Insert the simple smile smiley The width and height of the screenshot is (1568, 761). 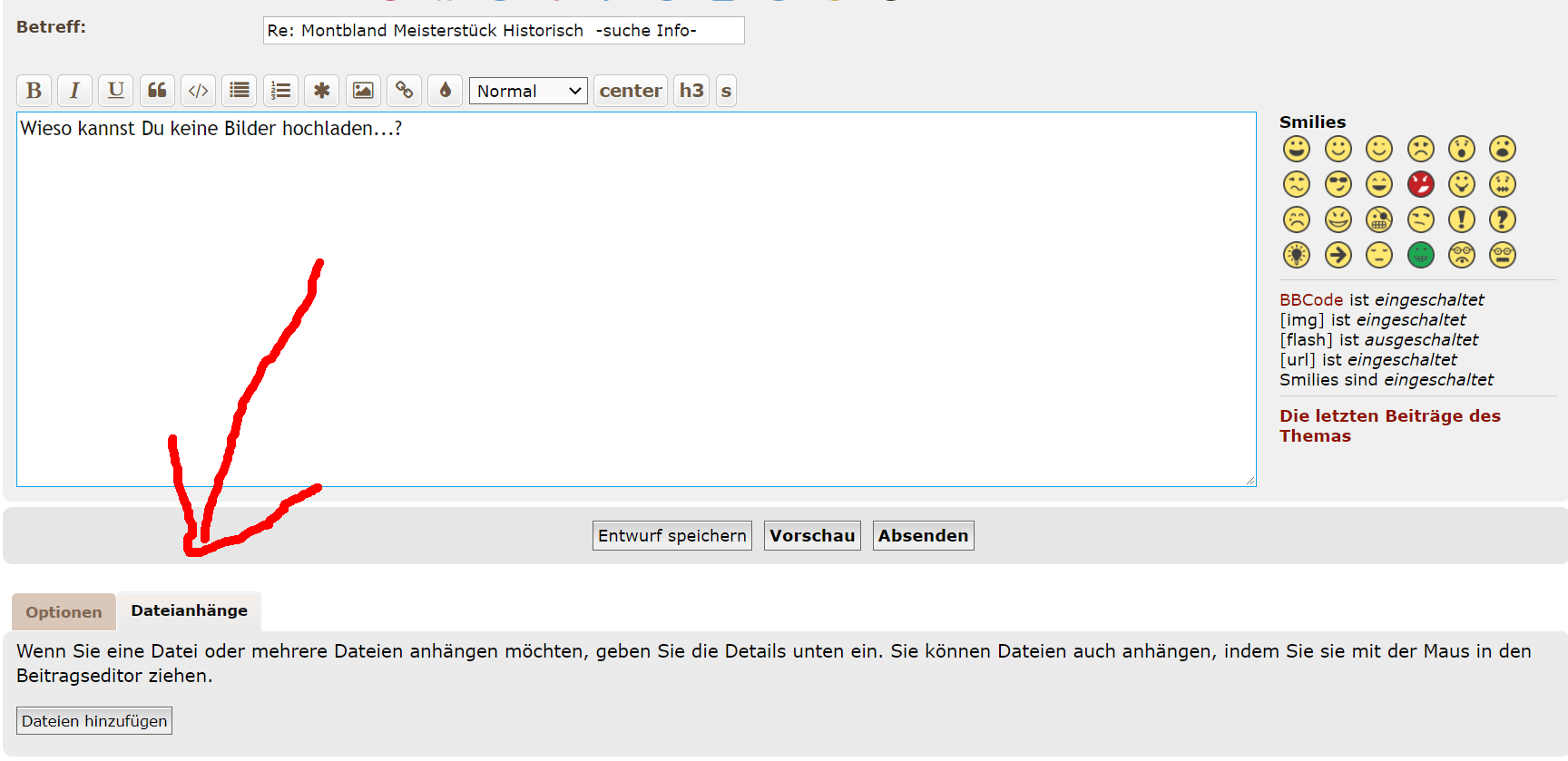[x=1338, y=149]
